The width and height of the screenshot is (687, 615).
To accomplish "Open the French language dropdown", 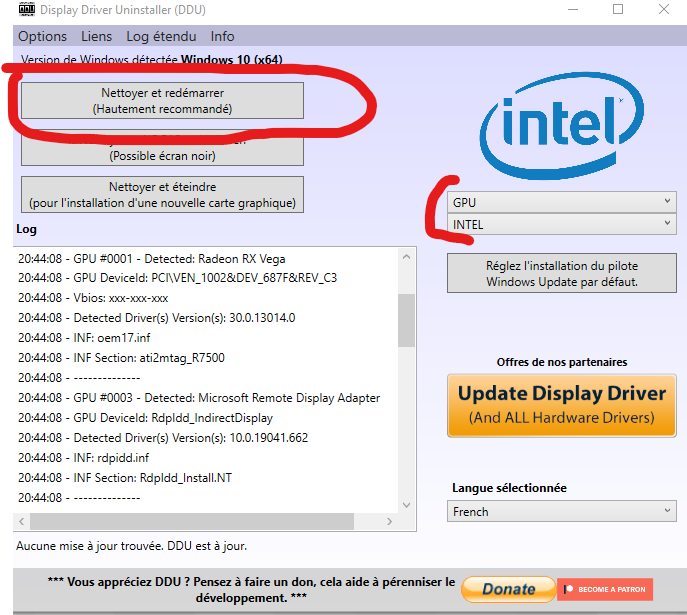I will (x=562, y=511).
